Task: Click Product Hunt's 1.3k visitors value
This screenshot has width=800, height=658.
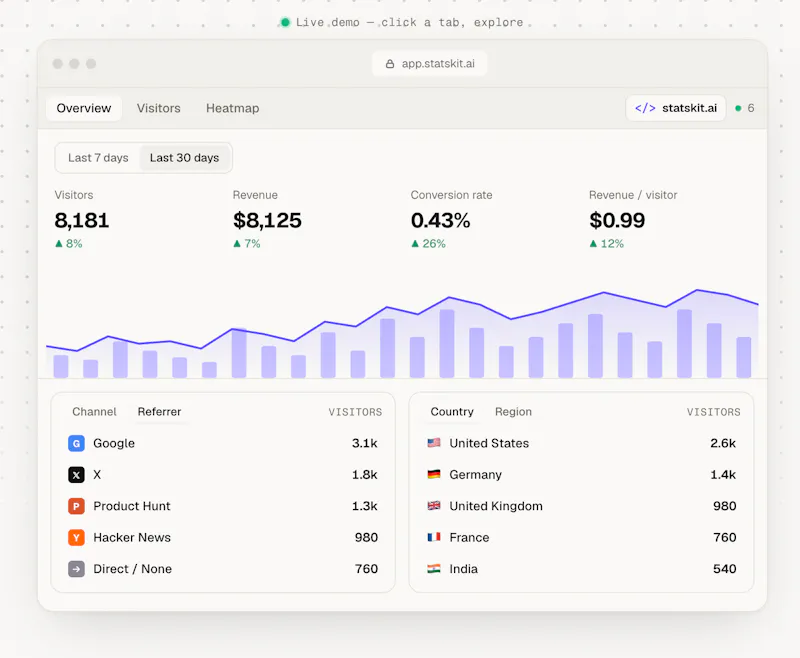Action: coord(365,507)
